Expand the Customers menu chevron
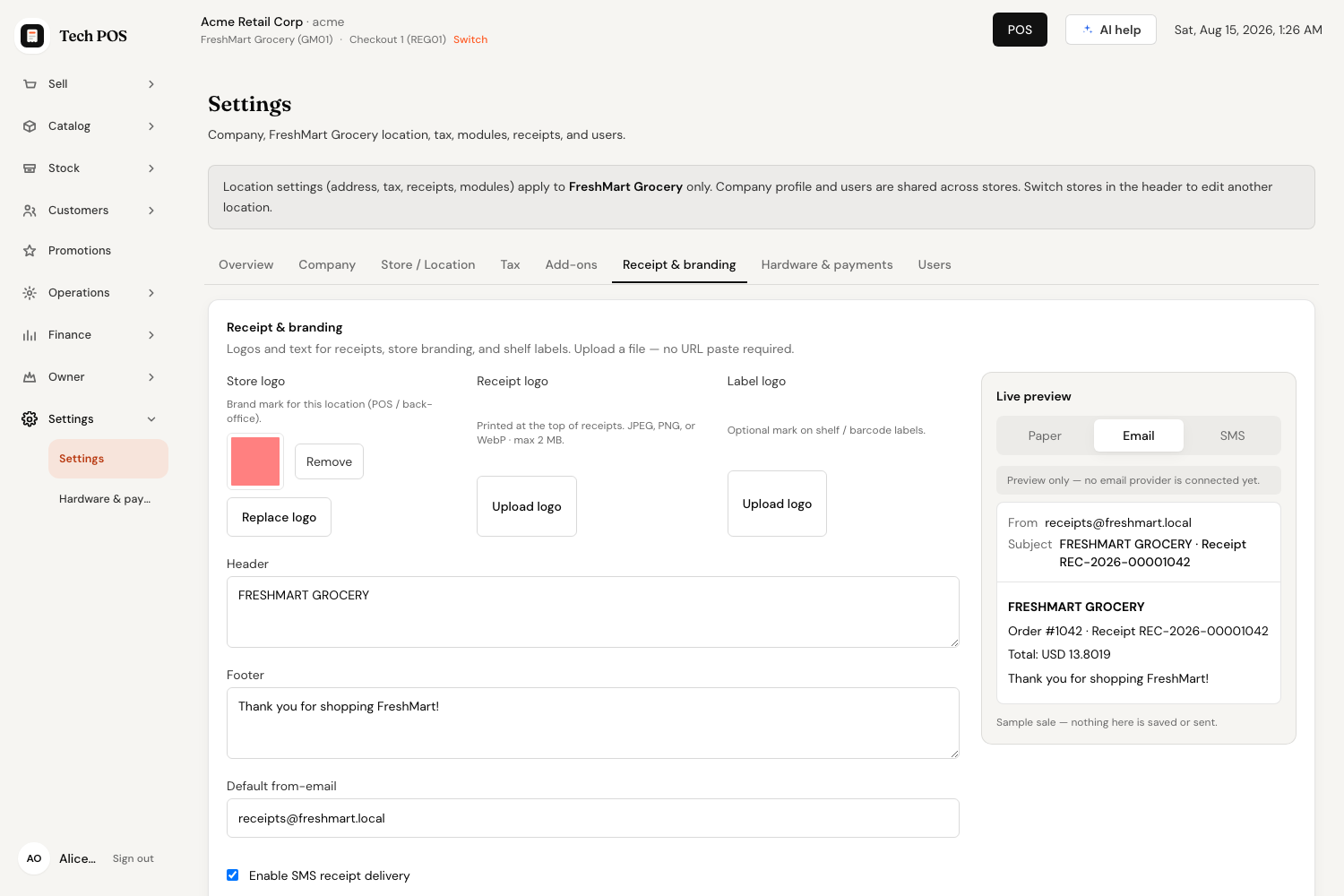The image size is (1344, 896). tap(151, 211)
